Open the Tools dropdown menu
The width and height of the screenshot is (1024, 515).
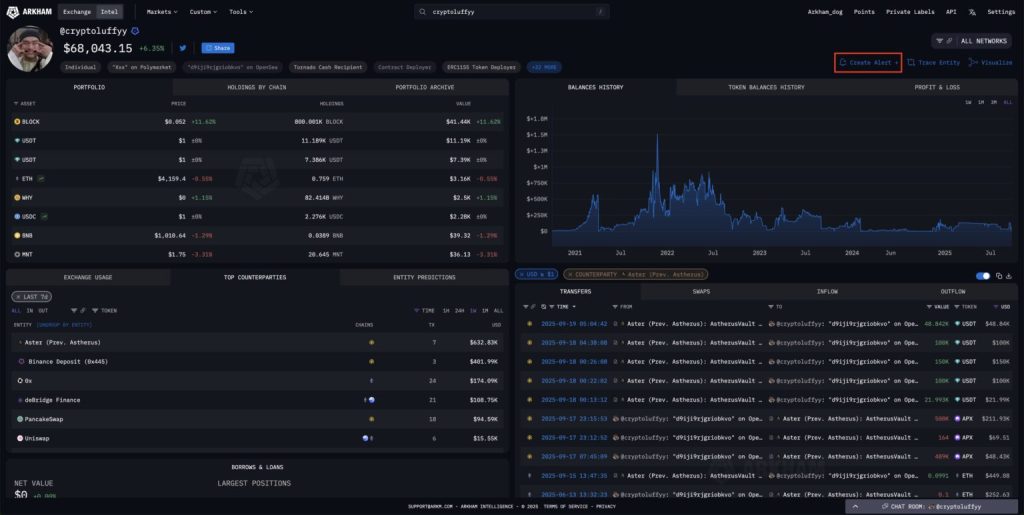[x=241, y=12]
